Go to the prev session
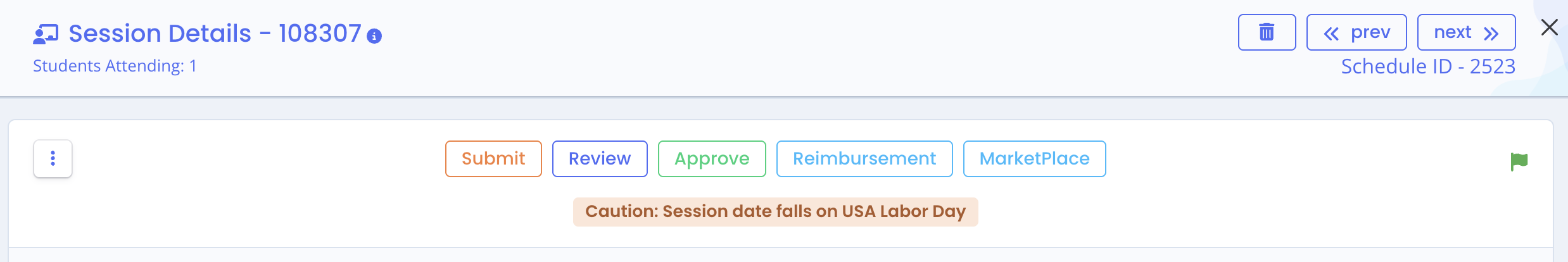Viewport: 1568px width, 262px height. tap(1356, 32)
